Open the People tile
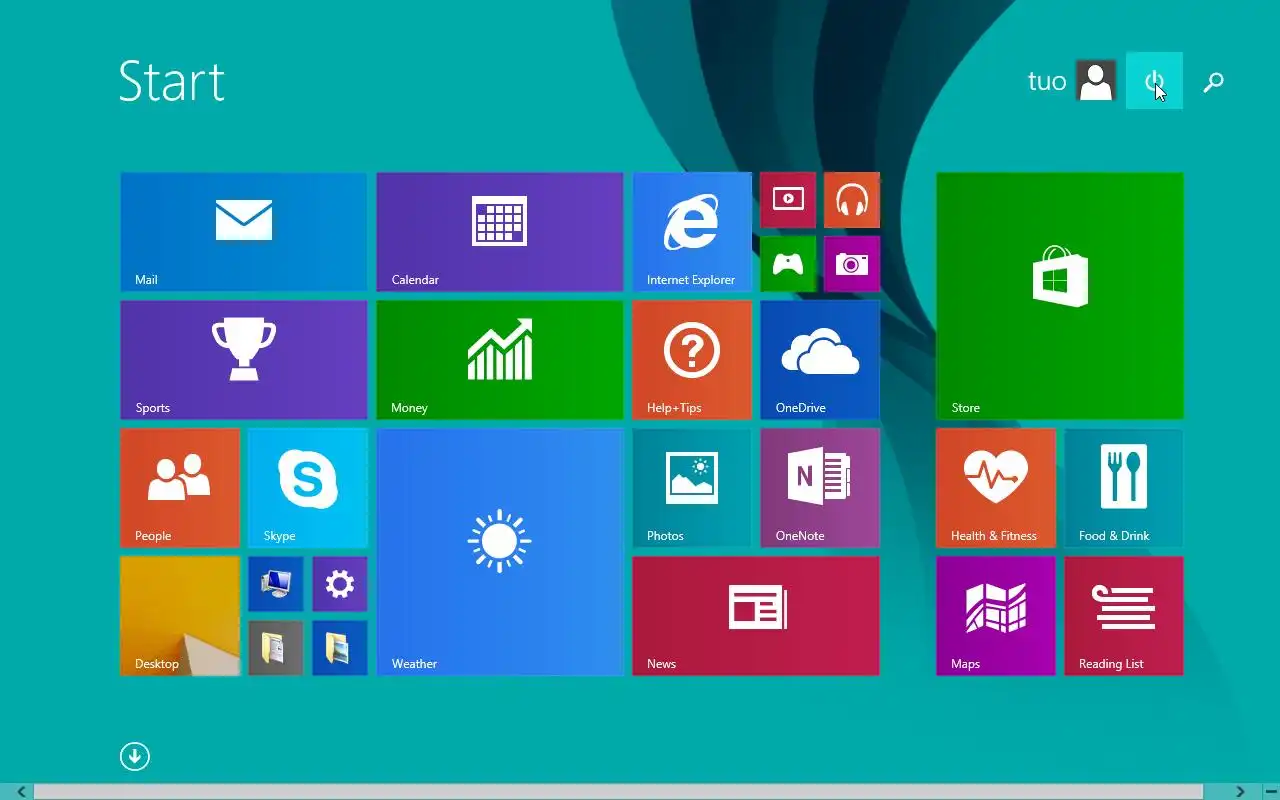This screenshot has width=1280, height=800. coord(180,488)
